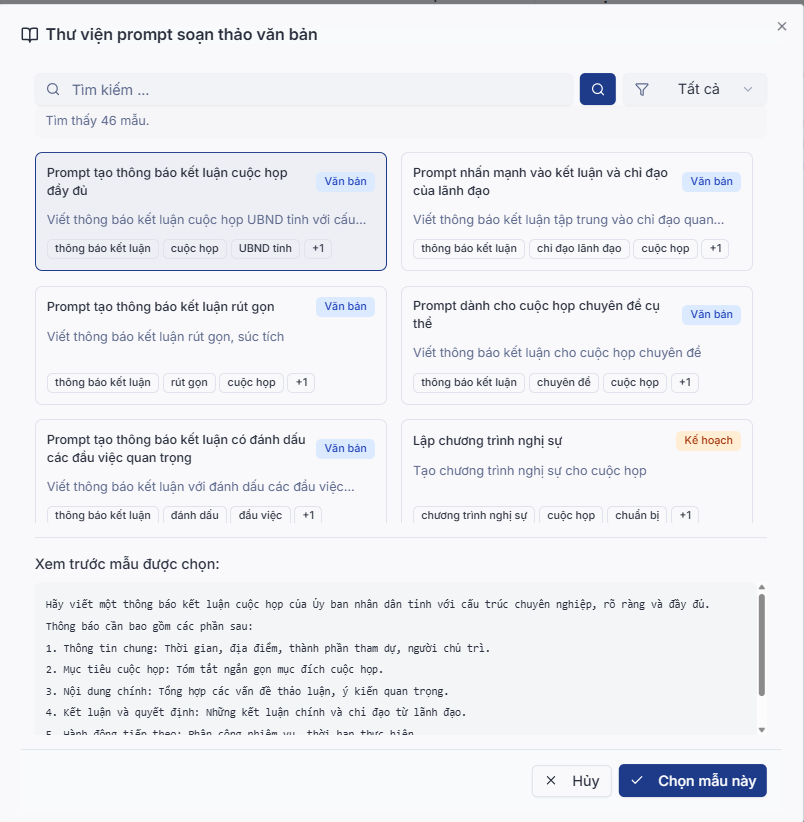Confirm with 'Chọn mẫu này' button
This screenshot has width=804, height=822.
(x=692, y=781)
